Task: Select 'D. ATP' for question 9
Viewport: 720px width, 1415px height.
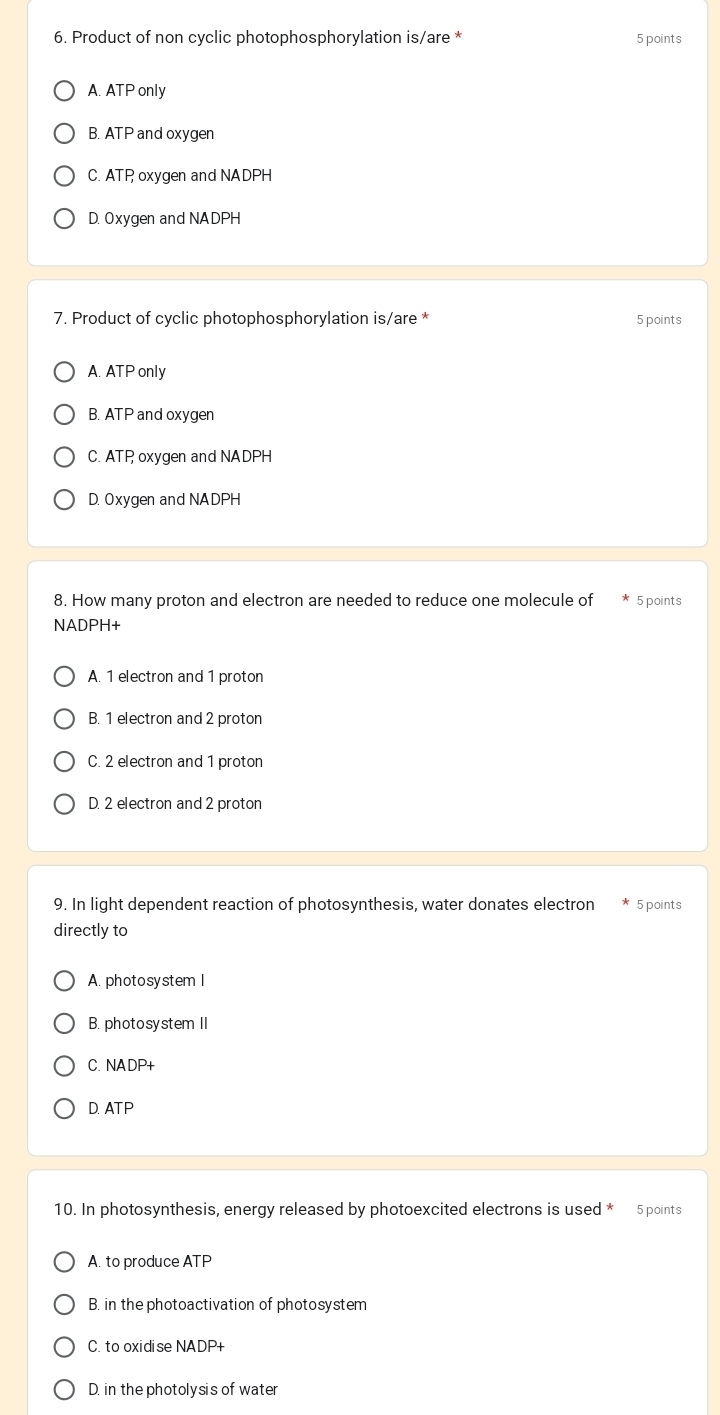Action: tap(64, 1109)
